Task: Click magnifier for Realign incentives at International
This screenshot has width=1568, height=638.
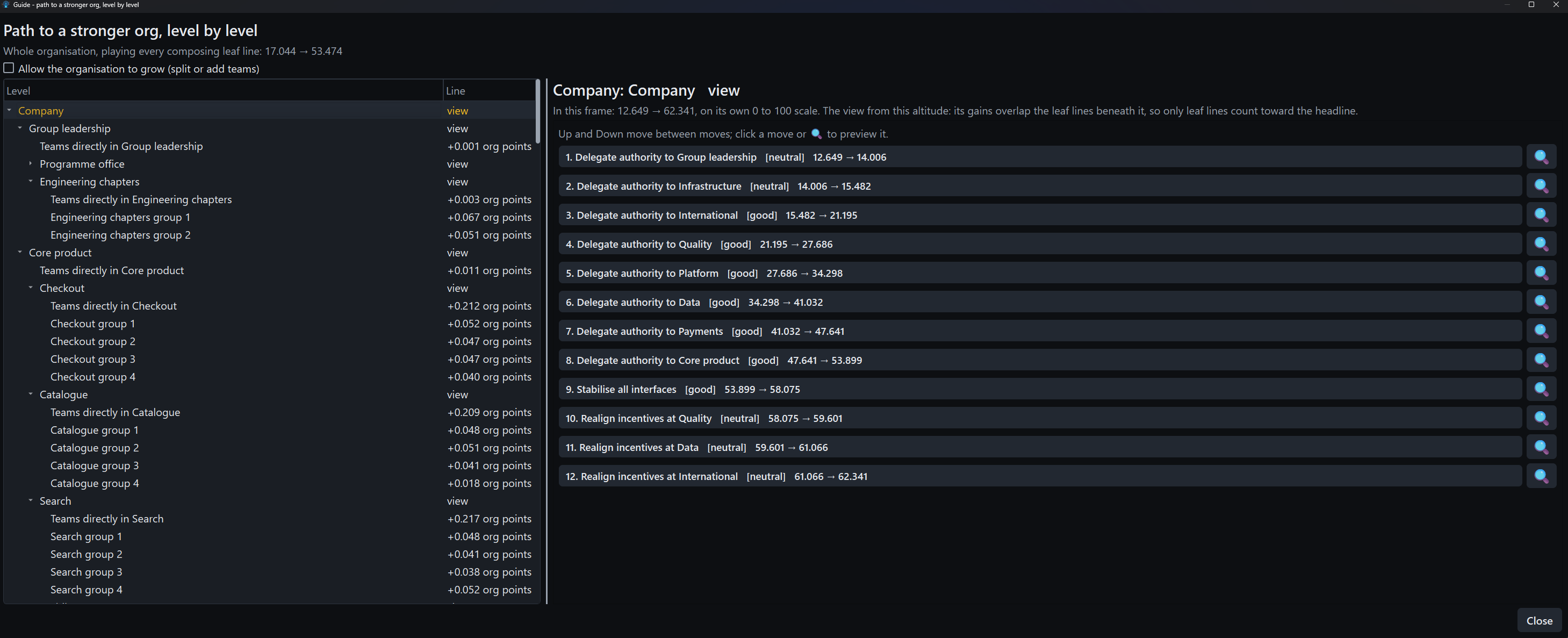Action: pyautogui.click(x=1541, y=476)
